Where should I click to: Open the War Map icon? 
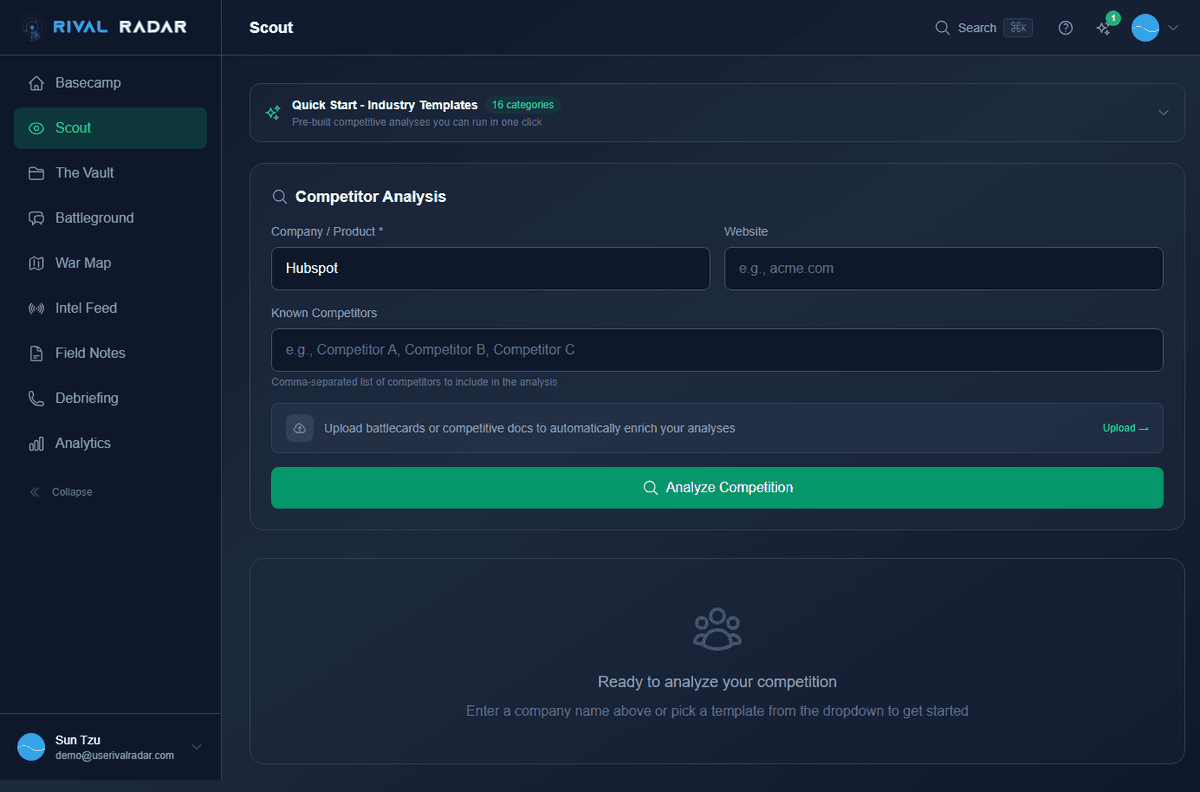pos(37,262)
